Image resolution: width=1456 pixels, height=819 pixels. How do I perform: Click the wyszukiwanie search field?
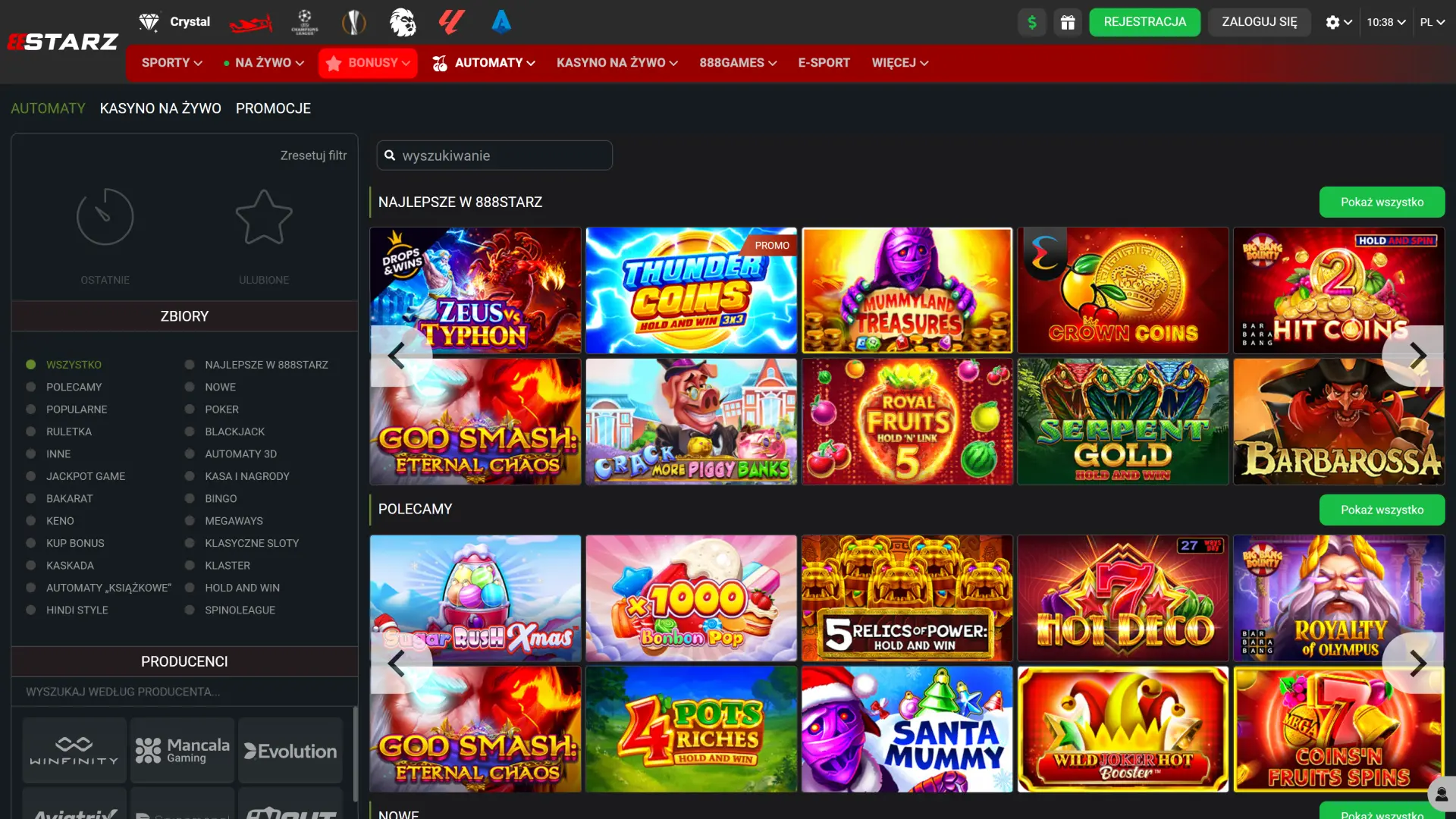coord(494,155)
